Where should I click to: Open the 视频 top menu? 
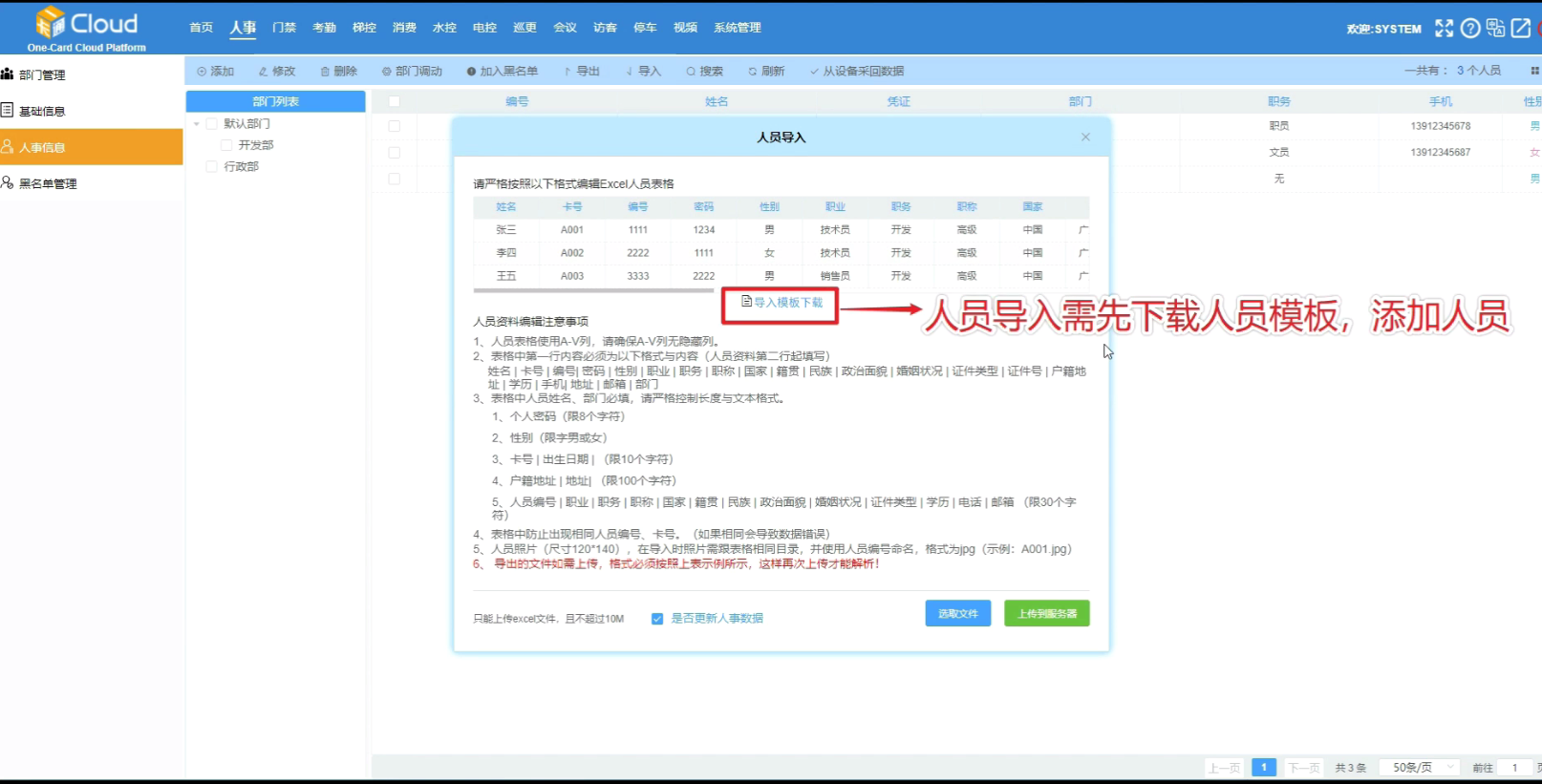[x=685, y=28]
